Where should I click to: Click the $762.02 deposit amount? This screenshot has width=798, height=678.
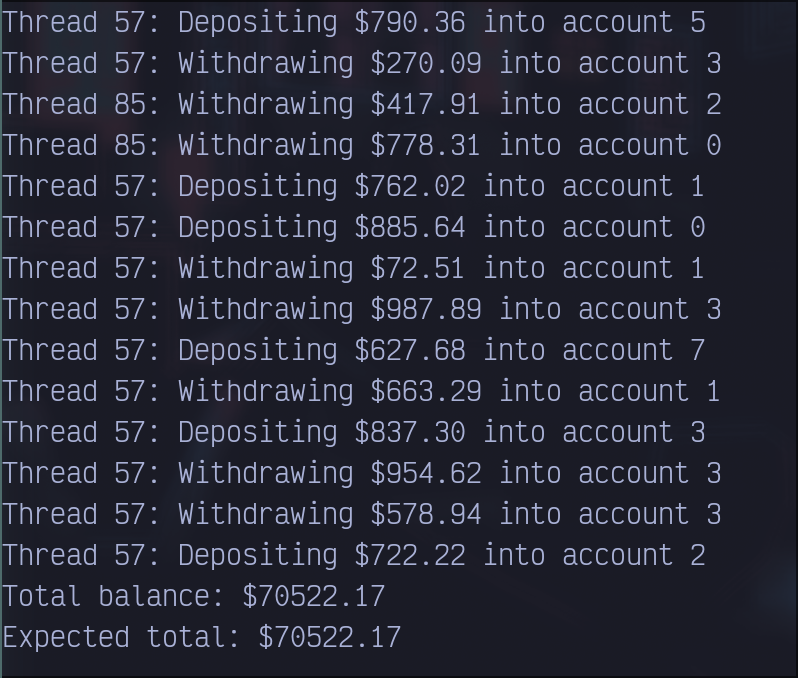coord(410,186)
